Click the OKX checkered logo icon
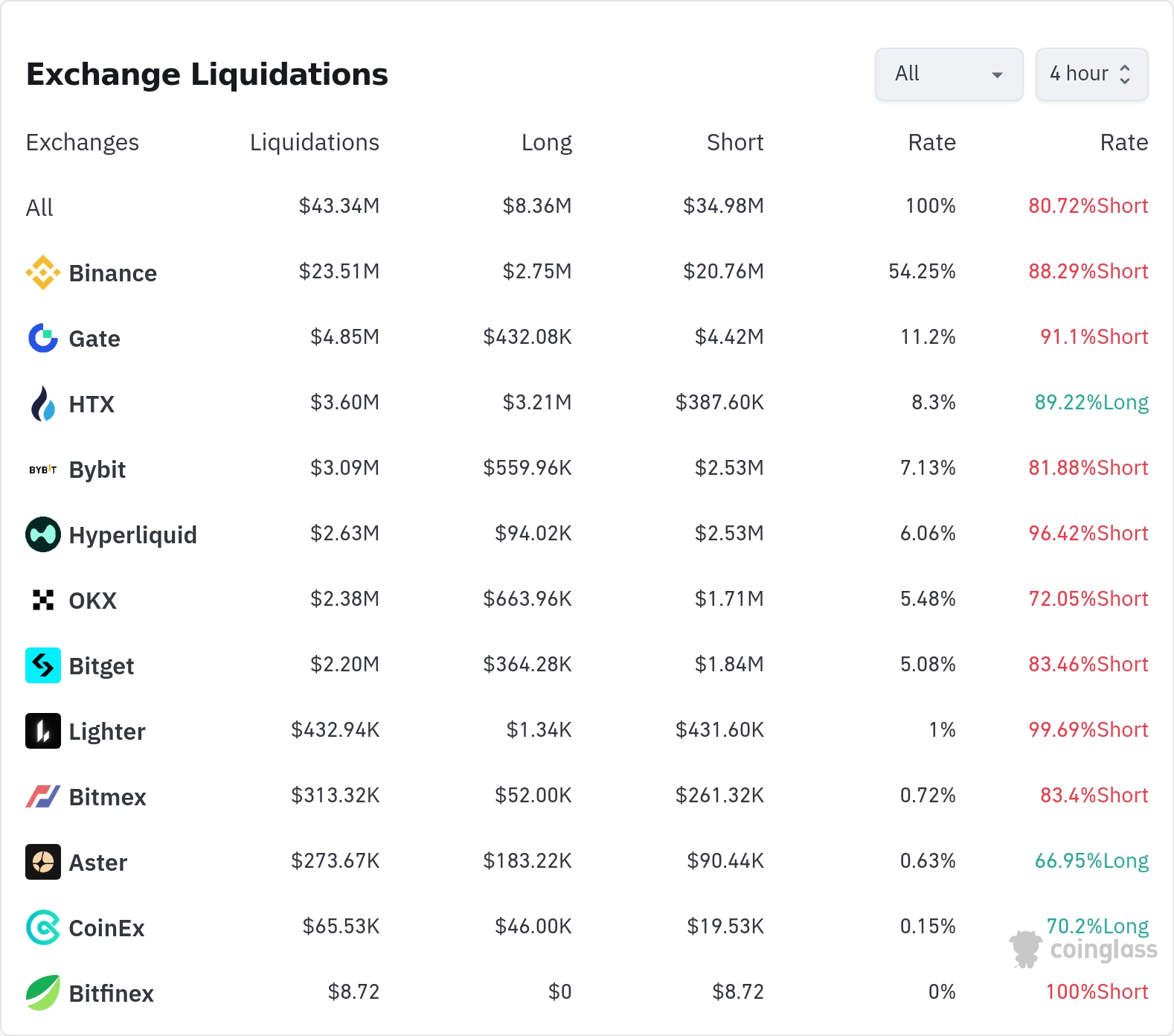The image size is (1174, 1036). 43,600
